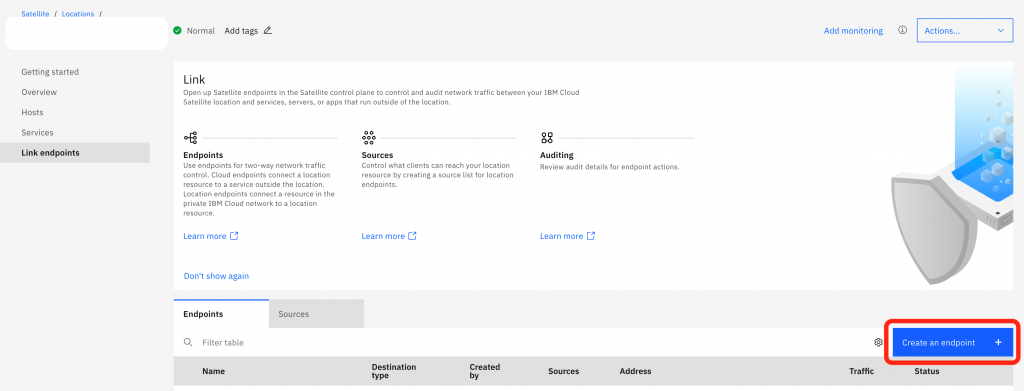Click Add tags
Image resolution: width=1024 pixels, height=391 pixels.
[x=241, y=31]
